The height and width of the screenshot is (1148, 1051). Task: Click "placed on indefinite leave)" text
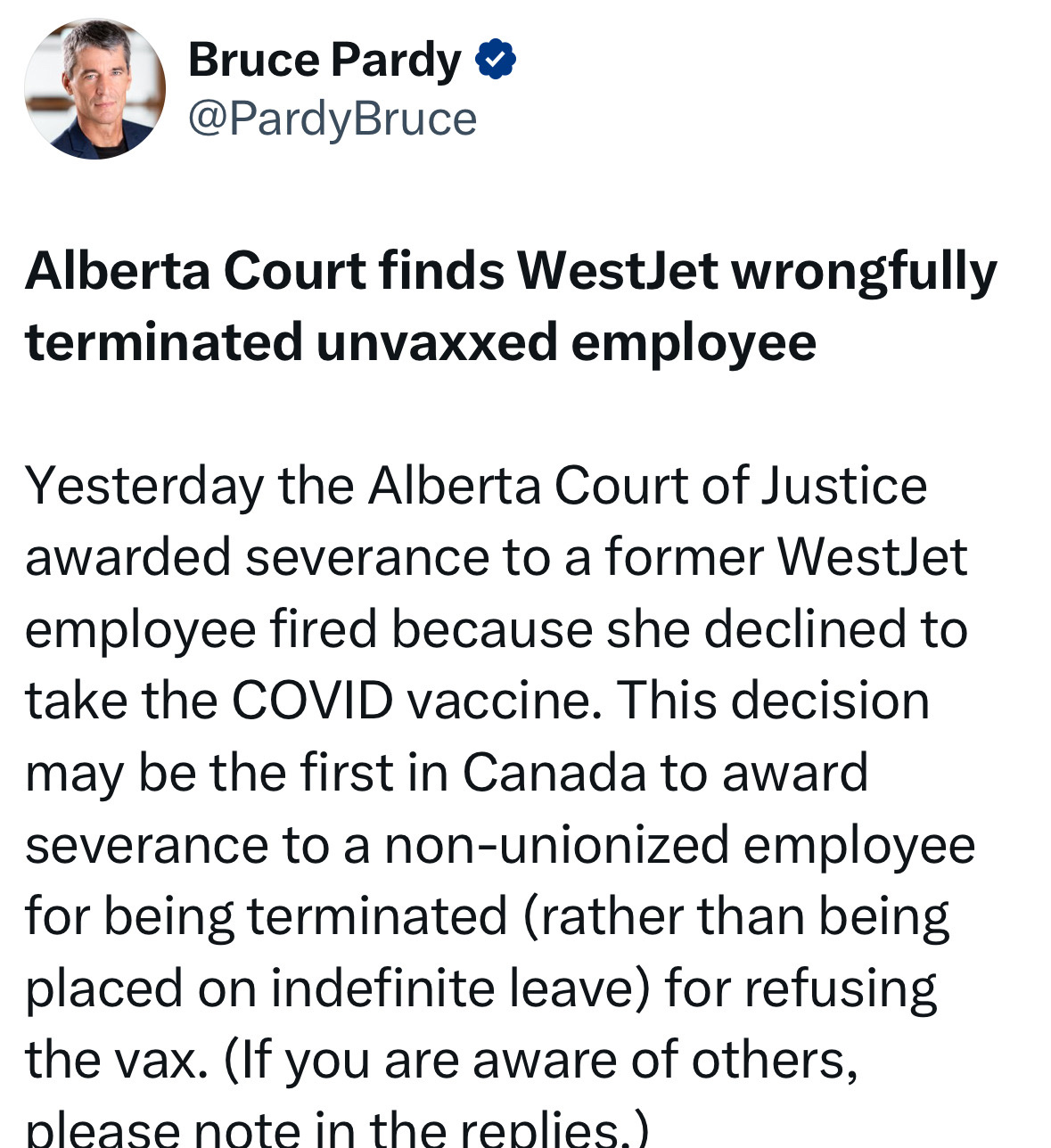(338, 988)
